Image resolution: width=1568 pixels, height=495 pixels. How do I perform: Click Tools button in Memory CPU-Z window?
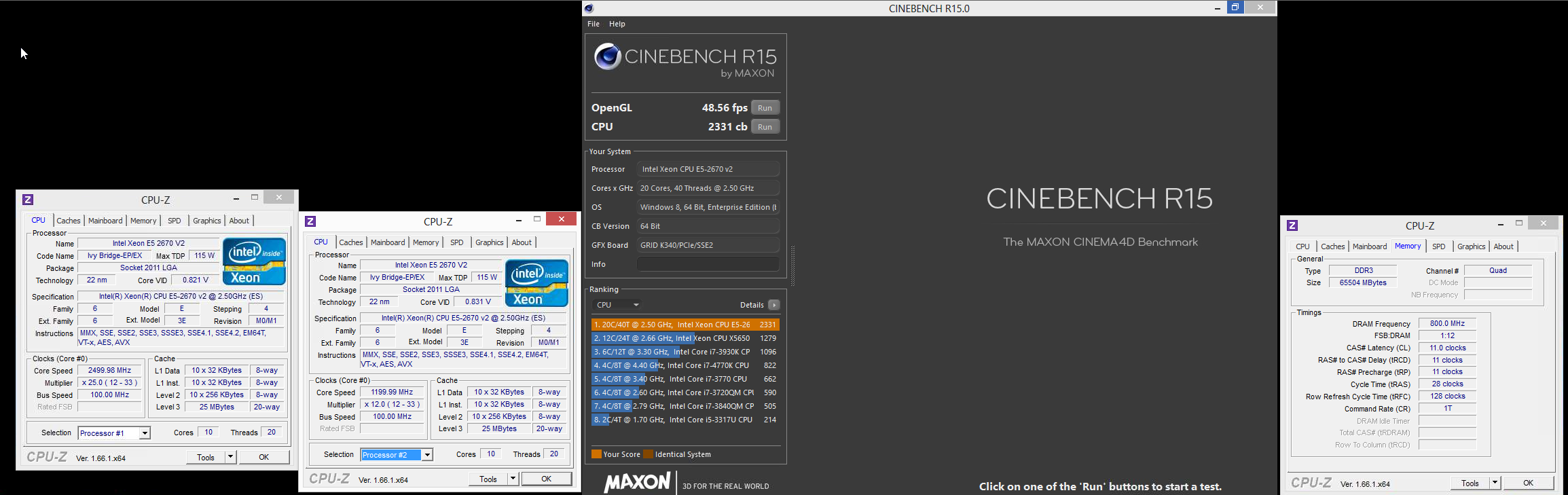pos(1471,483)
